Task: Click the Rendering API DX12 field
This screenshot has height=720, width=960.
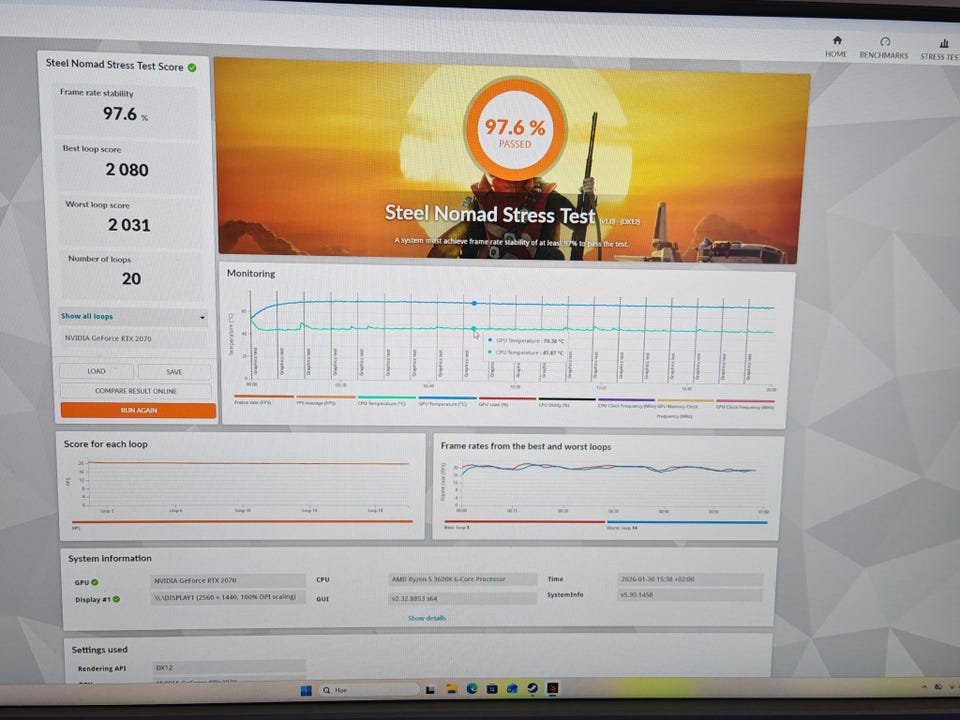Action: 229,667
